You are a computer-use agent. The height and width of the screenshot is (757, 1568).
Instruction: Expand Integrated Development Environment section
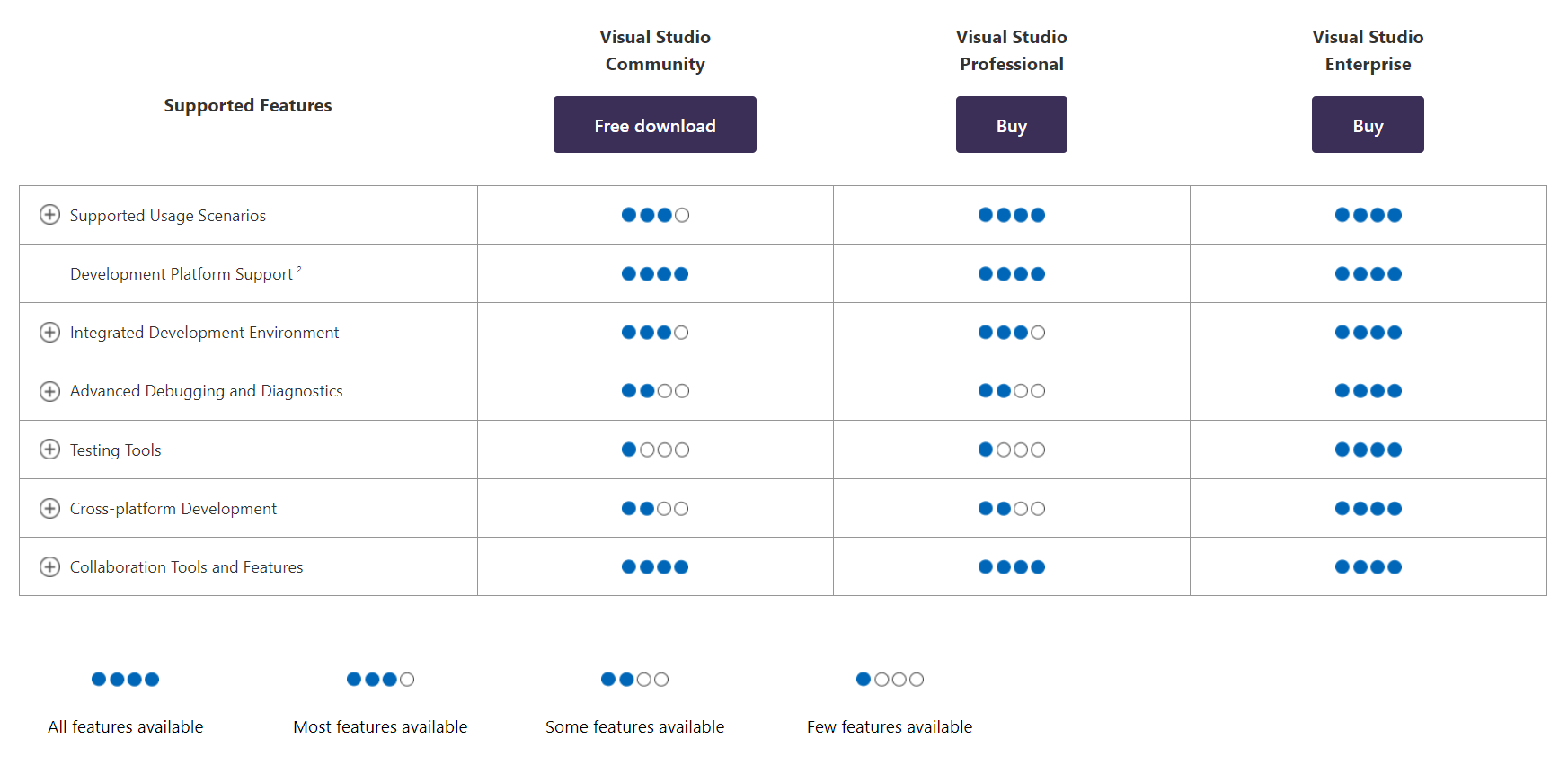point(50,333)
